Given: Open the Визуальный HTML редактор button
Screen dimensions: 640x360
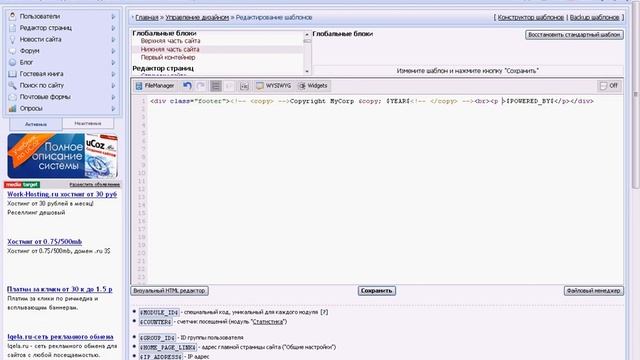Looking at the screenshot, I should click(x=169, y=291).
